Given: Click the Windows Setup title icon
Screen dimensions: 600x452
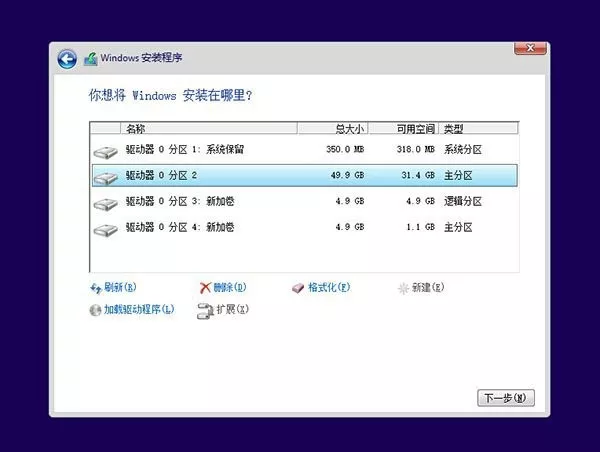Looking at the screenshot, I should (x=91, y=59).
